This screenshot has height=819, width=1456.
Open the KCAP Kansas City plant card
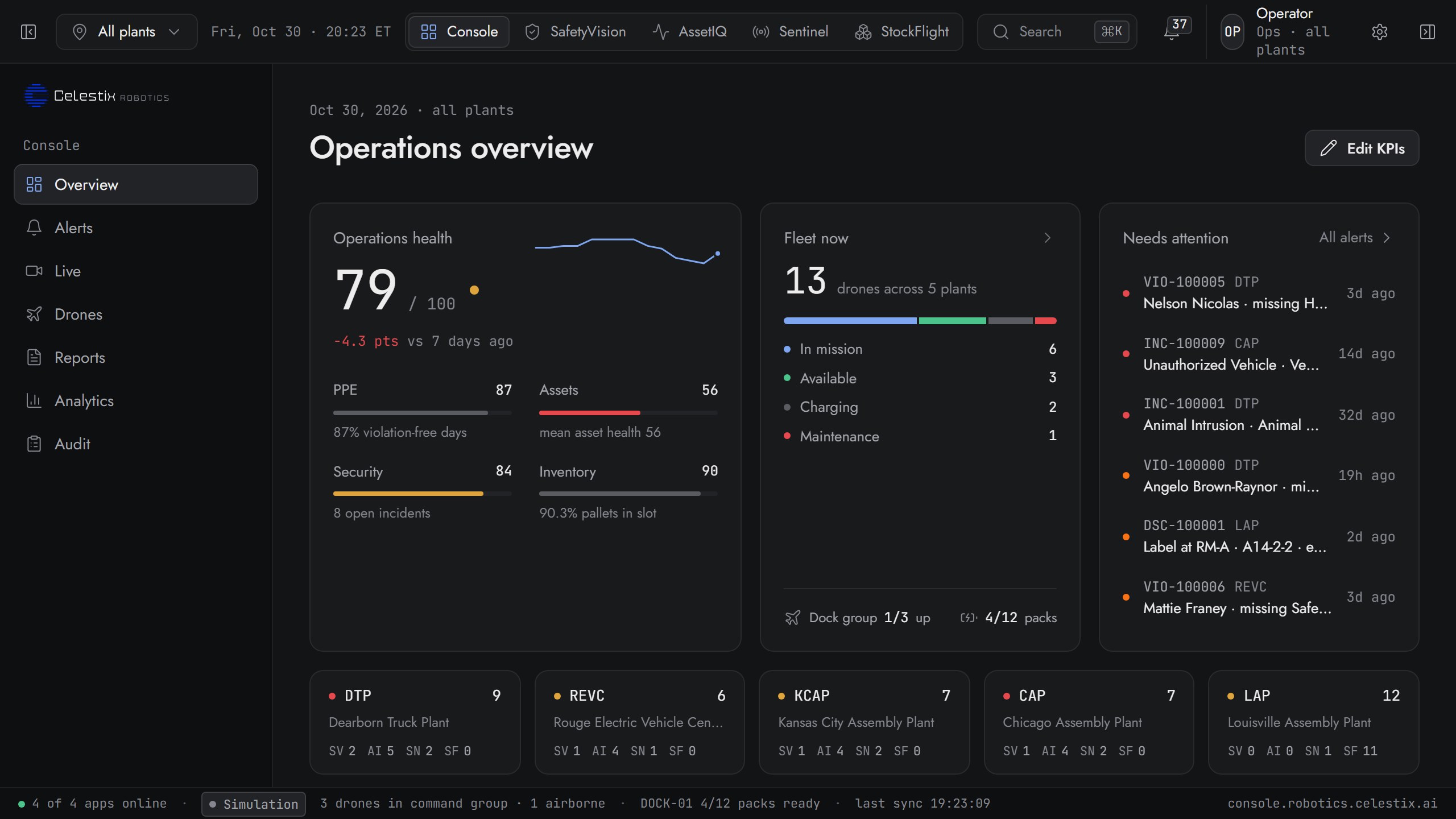pyautogui.click(x=864, y=722)
